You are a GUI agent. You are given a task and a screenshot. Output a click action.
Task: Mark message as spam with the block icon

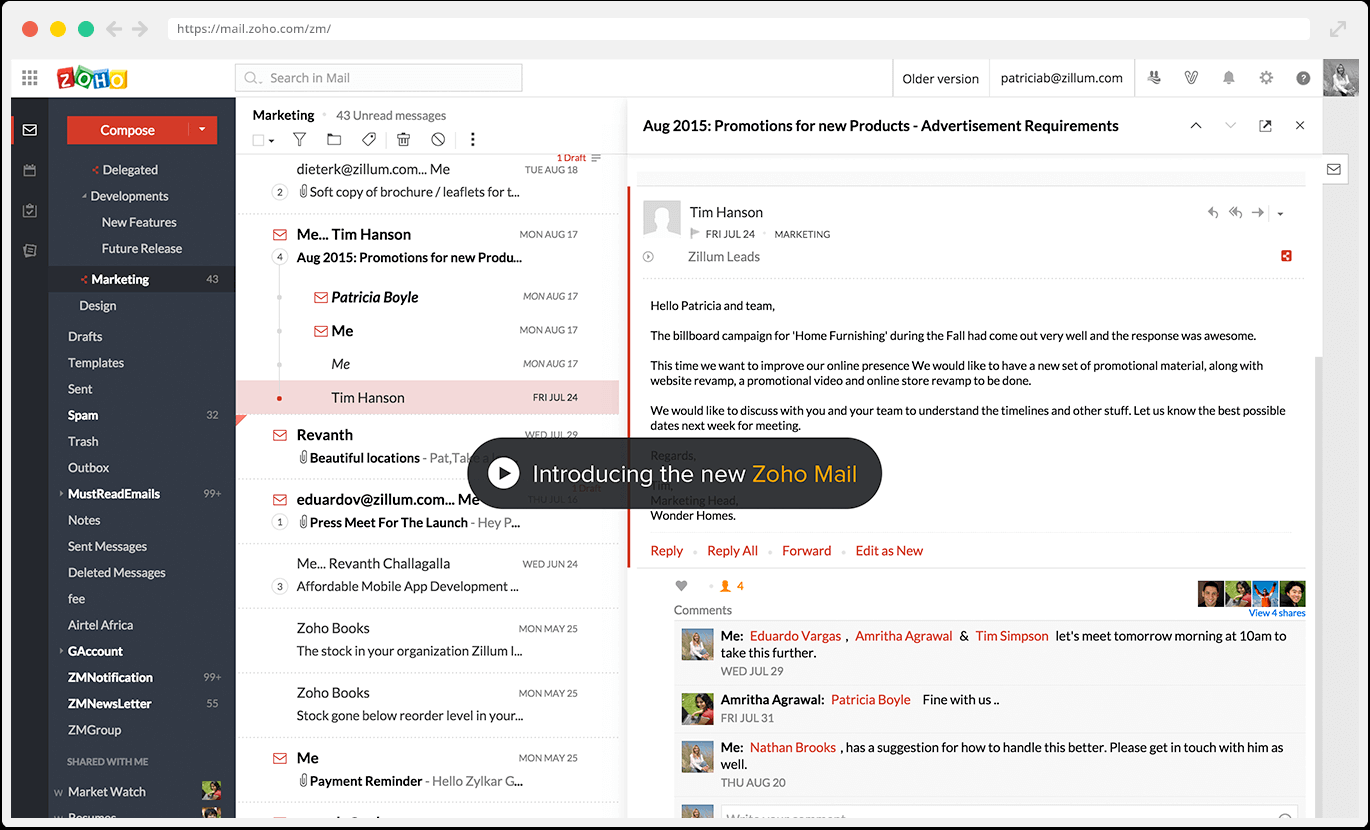point(437,139)
